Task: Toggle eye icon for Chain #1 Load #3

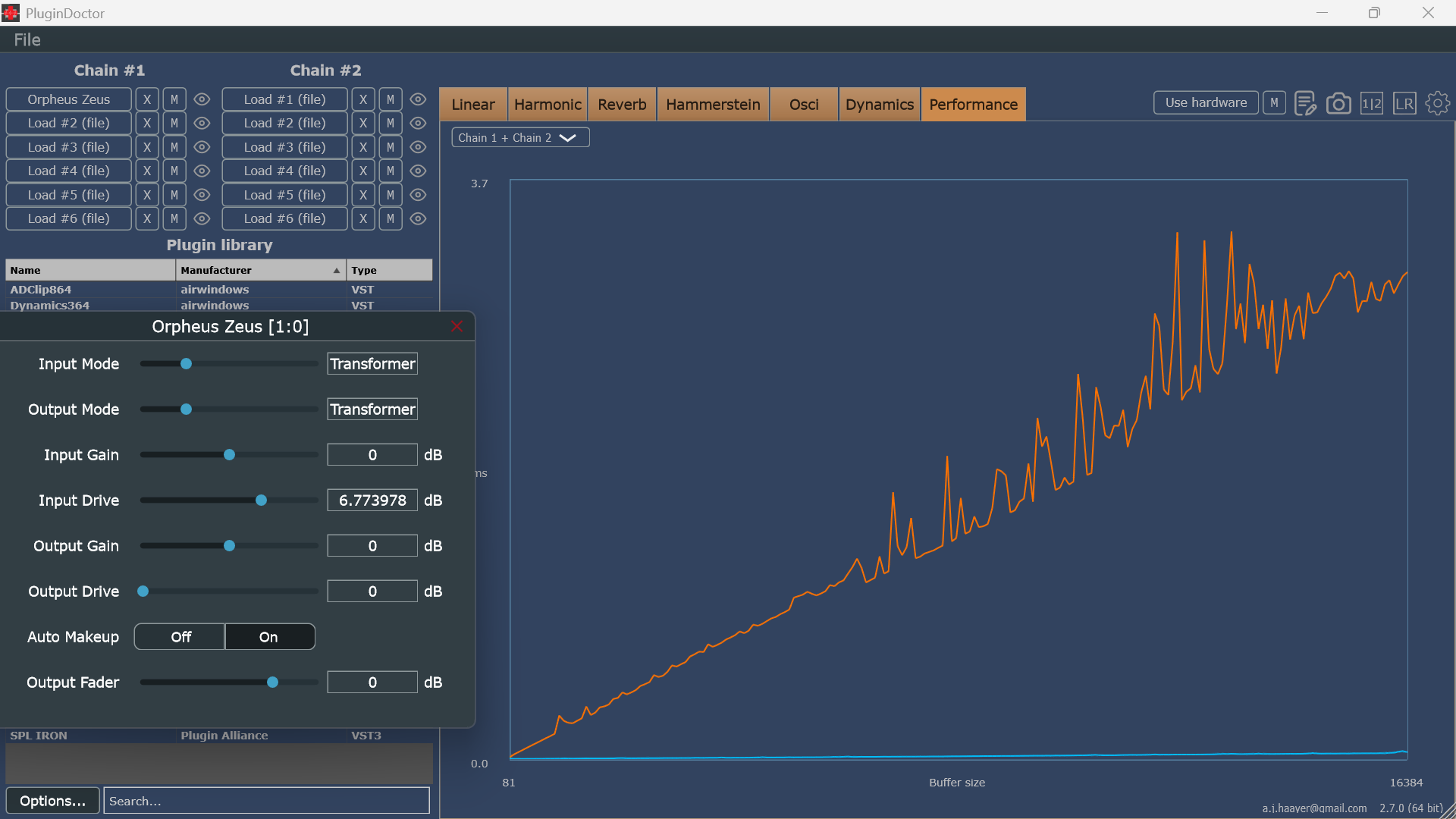Action: [x=202, y=147]
